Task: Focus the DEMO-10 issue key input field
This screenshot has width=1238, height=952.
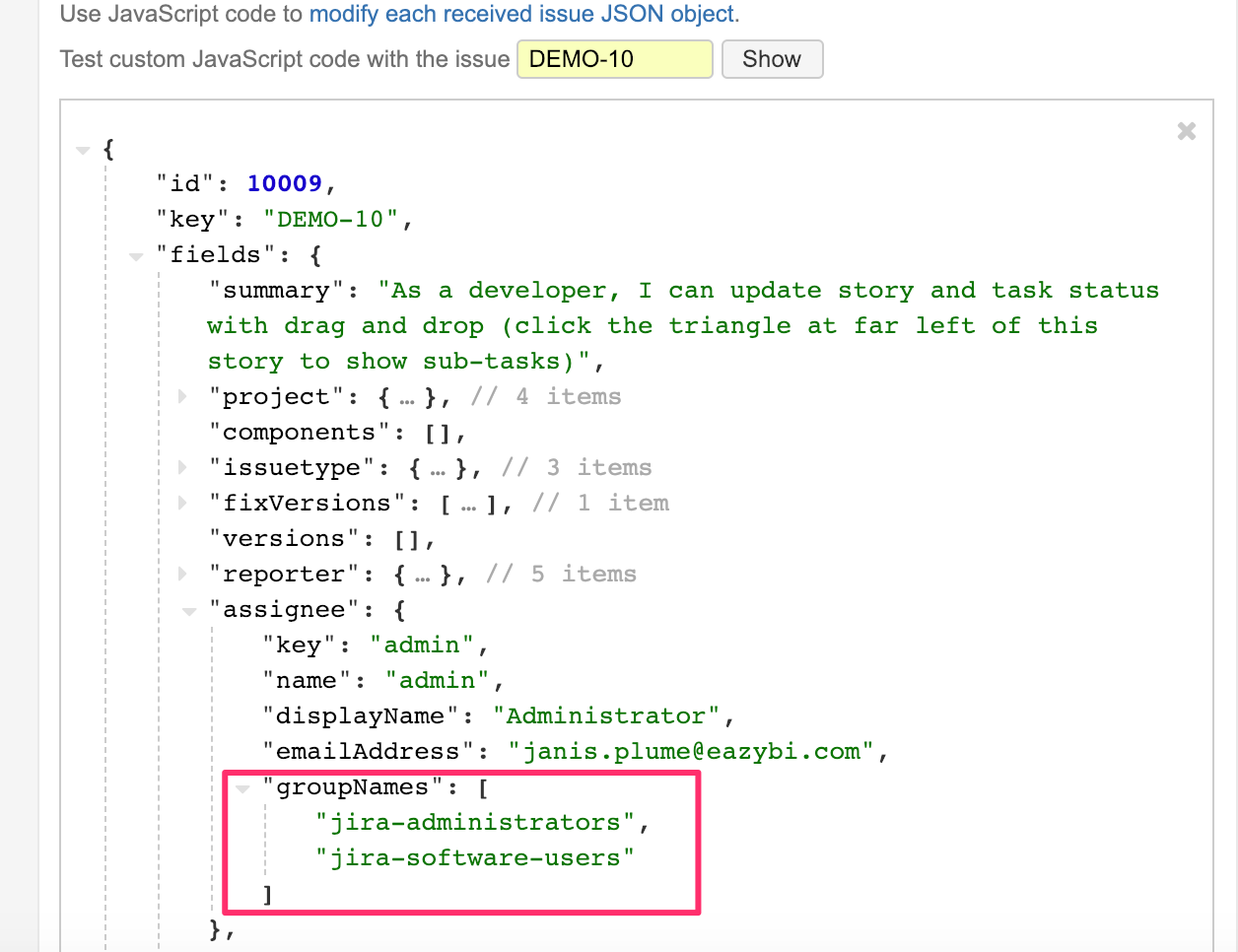Action: 614,59
